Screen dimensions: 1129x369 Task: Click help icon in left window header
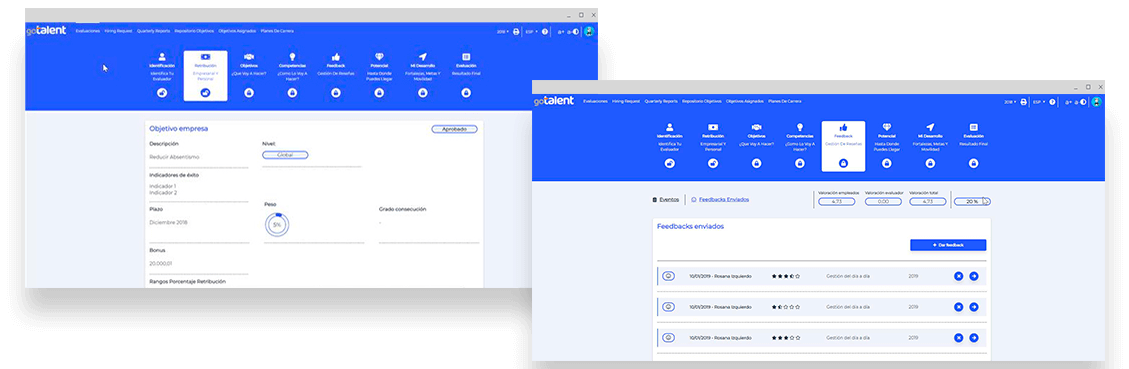point(545,32)
